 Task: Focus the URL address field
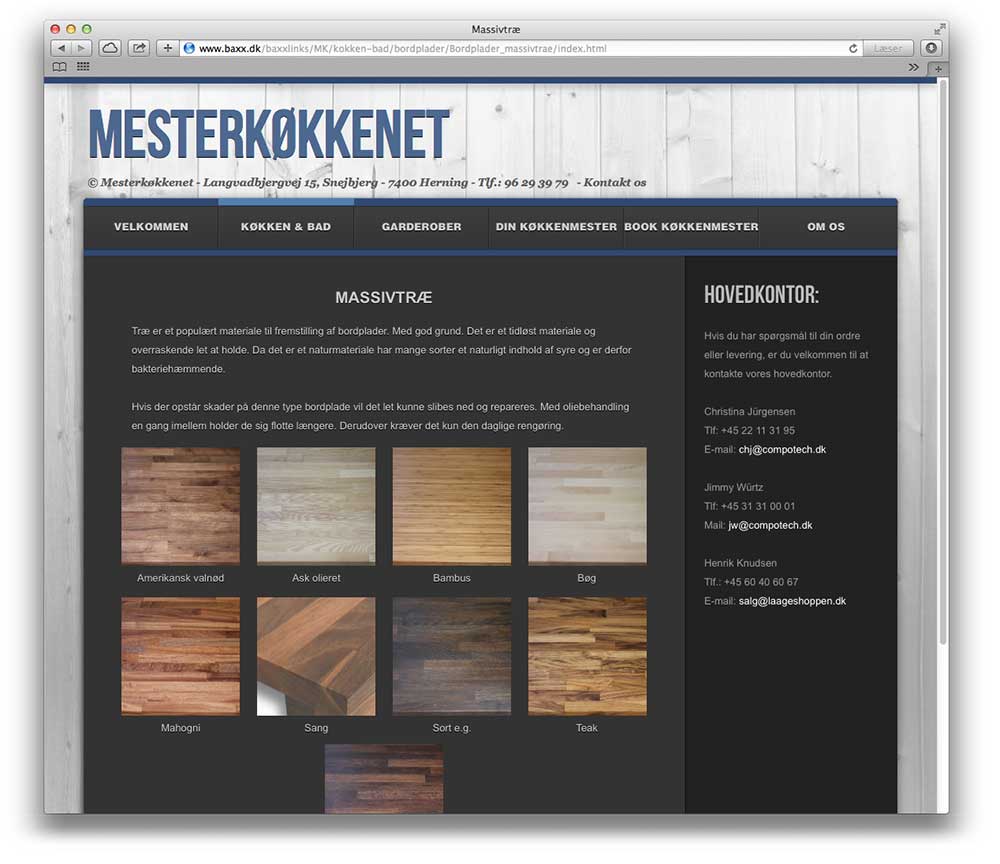tap(521, 48)
